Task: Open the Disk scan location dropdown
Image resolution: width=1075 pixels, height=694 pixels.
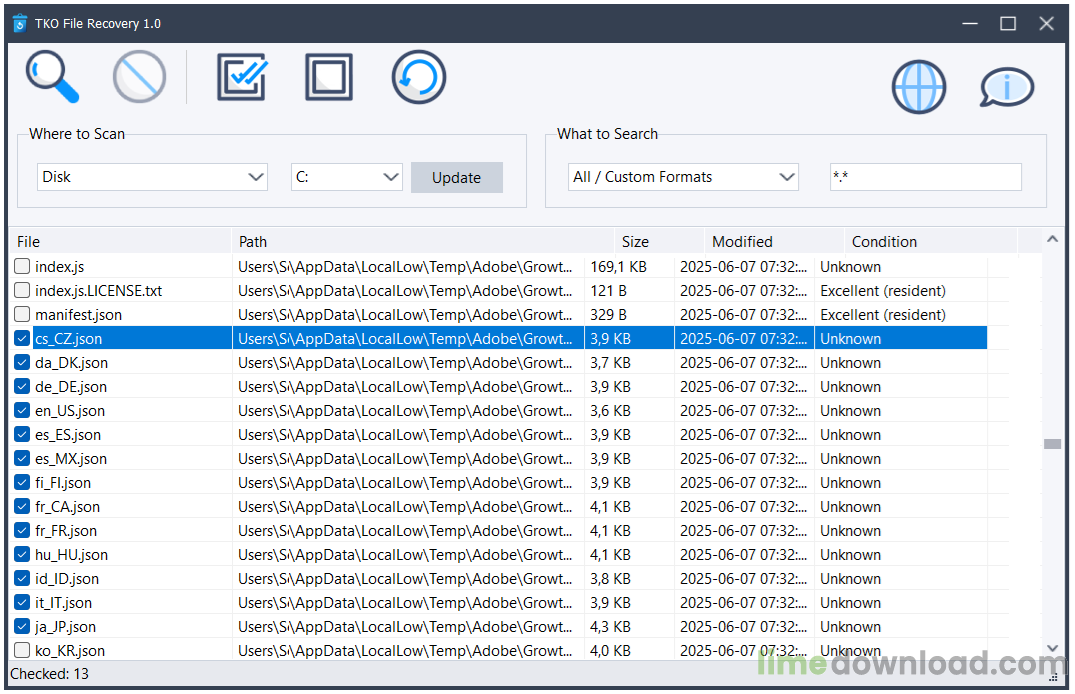Action: pos(152,177)
